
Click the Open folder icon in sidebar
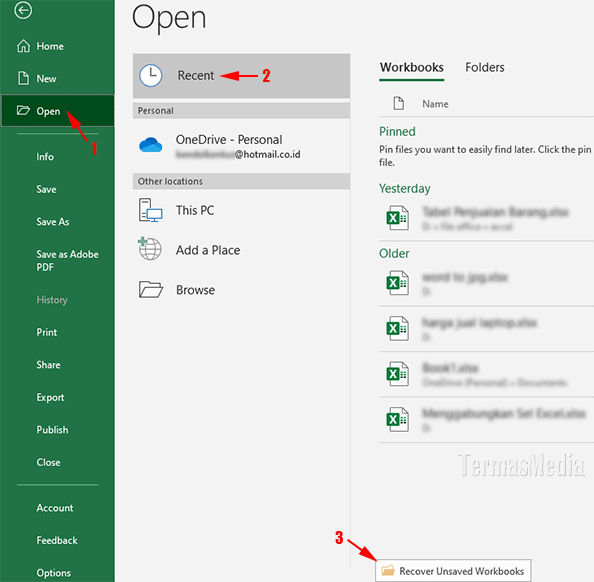point(23,111)
